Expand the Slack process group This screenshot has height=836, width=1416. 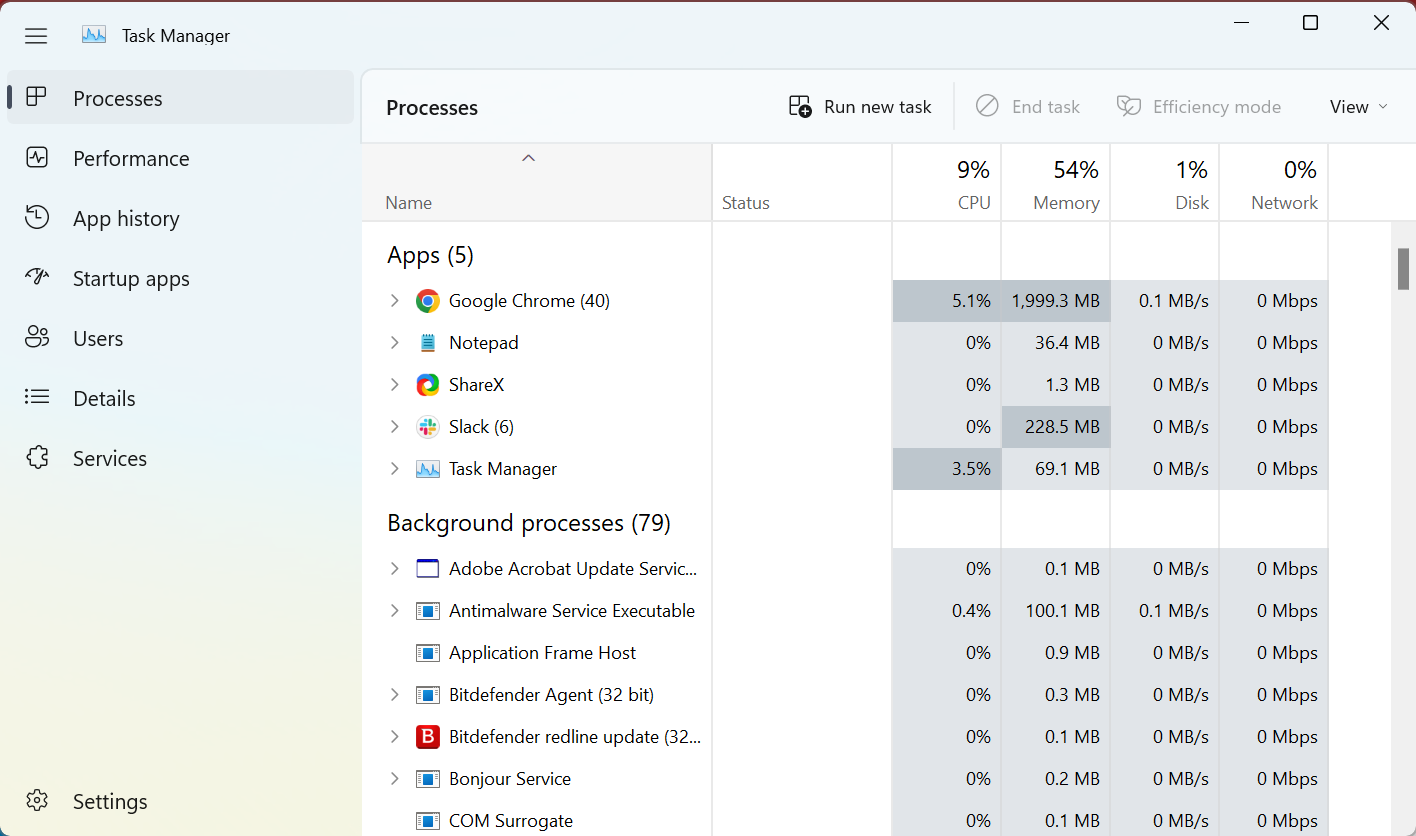pyautogui.click(x=394, y=427)
